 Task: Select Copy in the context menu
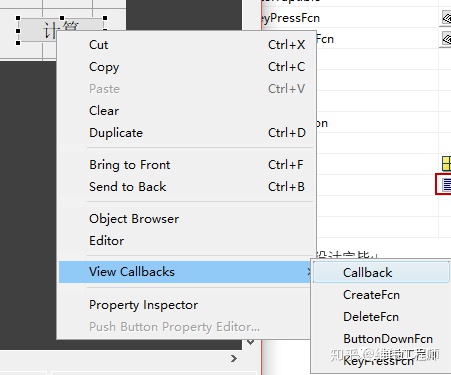click(x=186, y=67)
